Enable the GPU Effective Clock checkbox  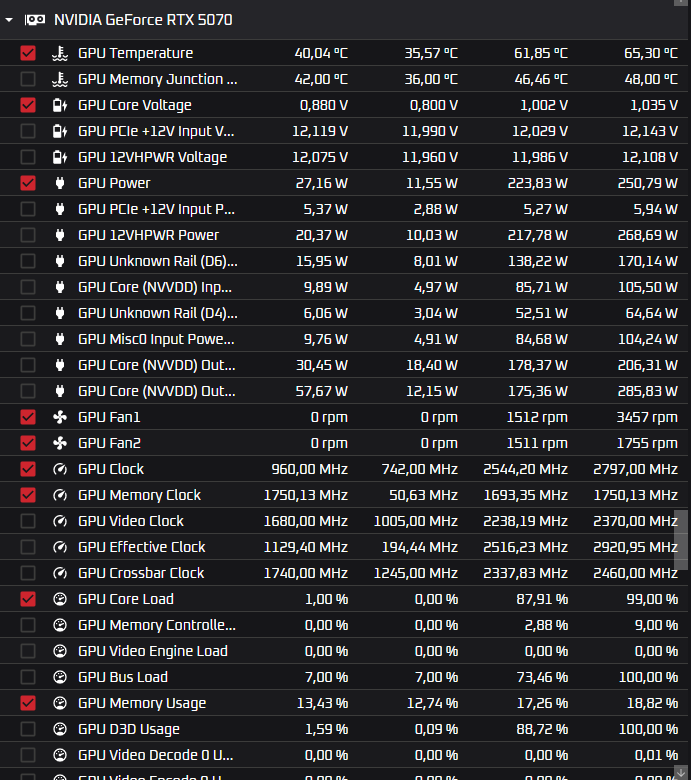click(28, 547)
